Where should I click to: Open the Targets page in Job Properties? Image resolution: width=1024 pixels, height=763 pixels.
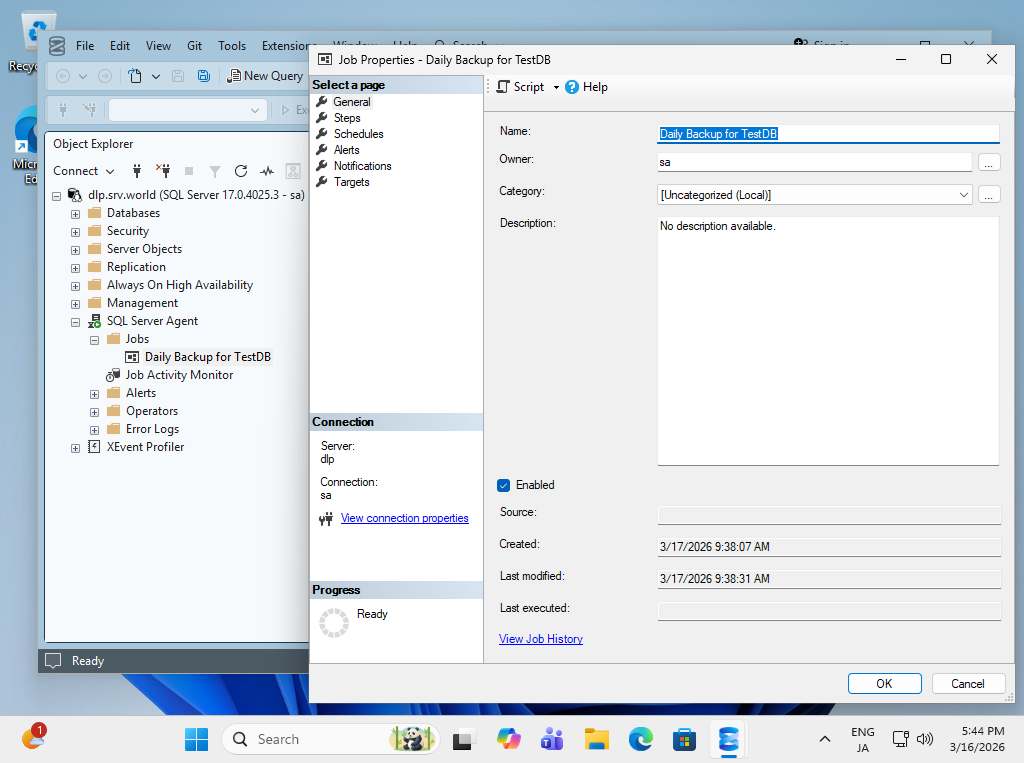pyautogui.click(x=351, y=182)
